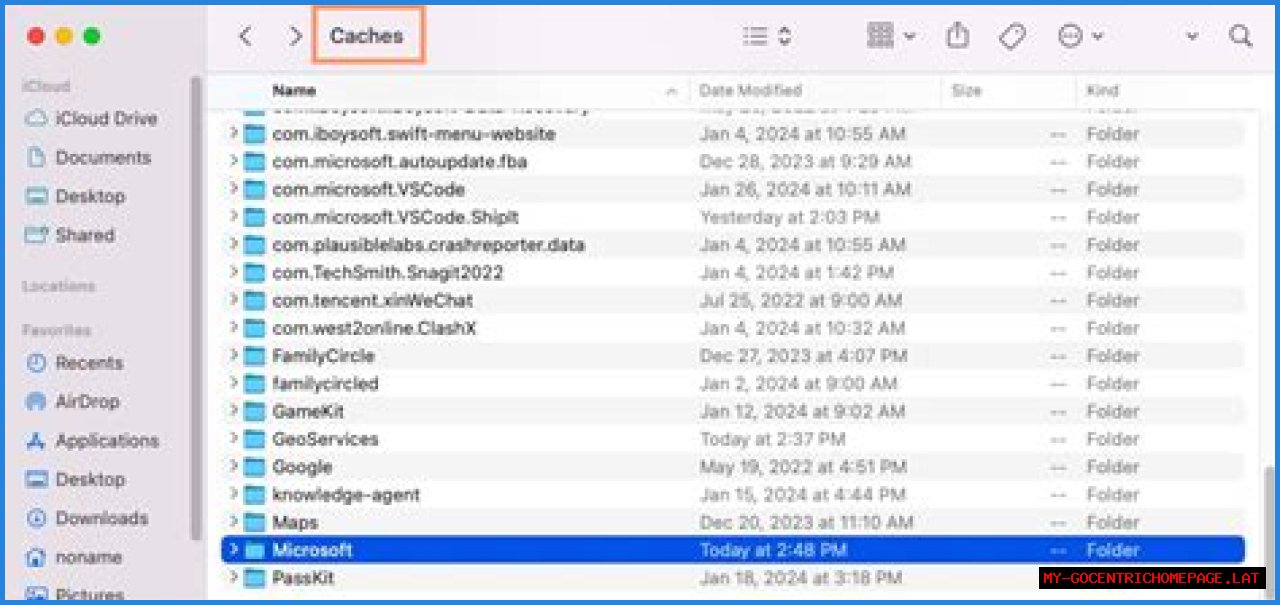Click the Finder back arrow
The image size is (1280, 605).
click(x=245, y=37)
